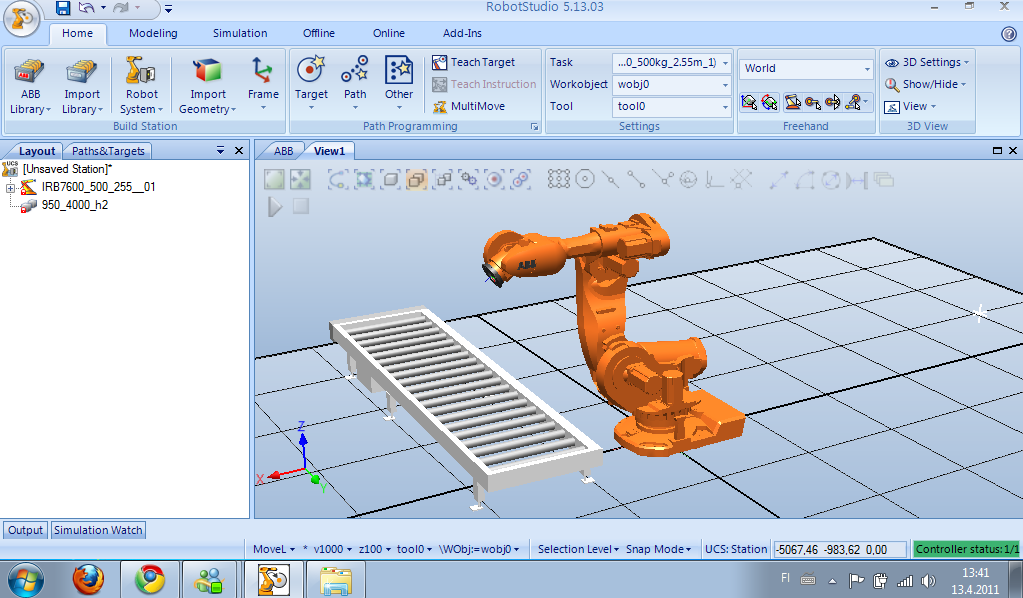Click the point-to-point measure icon
The width and height of the screenshot is (1023, 598).
(x=778, y=179)
